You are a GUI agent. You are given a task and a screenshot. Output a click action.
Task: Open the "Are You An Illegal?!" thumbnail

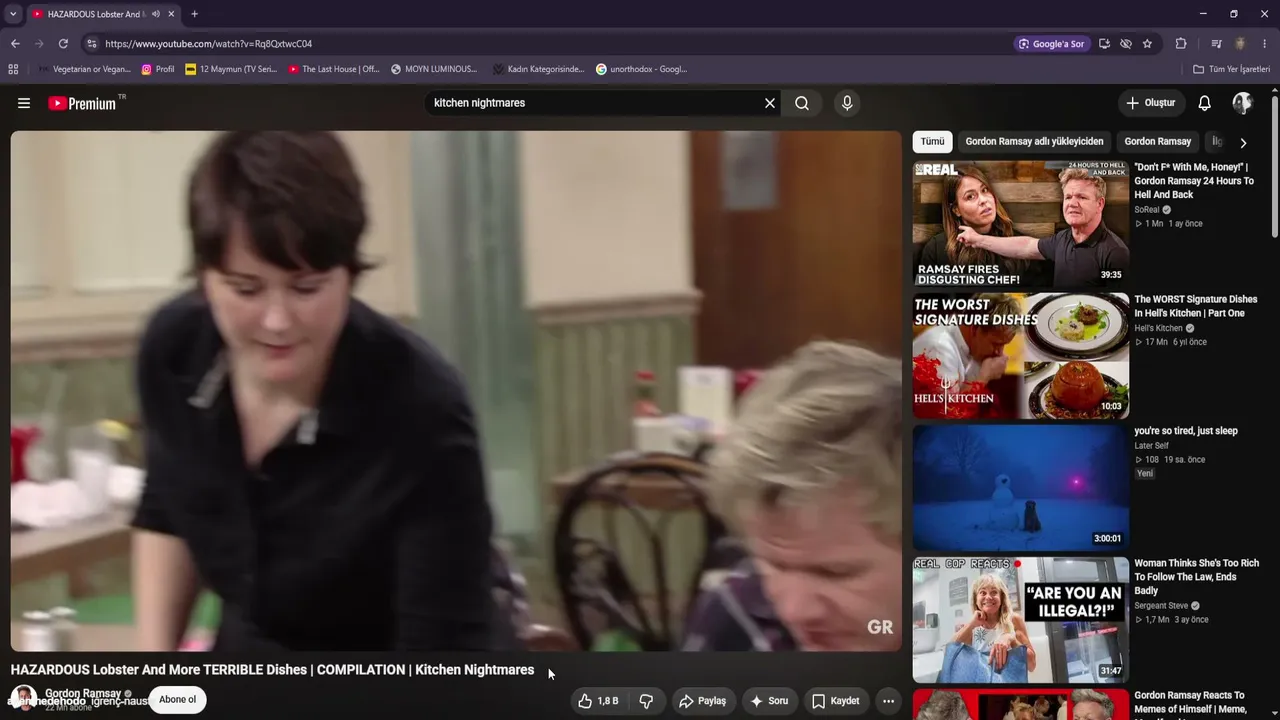1020,620
